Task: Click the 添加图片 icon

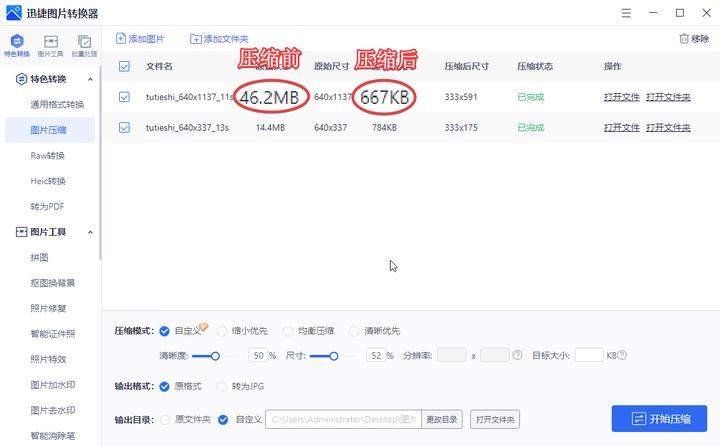Action: [x=120, y=39]
